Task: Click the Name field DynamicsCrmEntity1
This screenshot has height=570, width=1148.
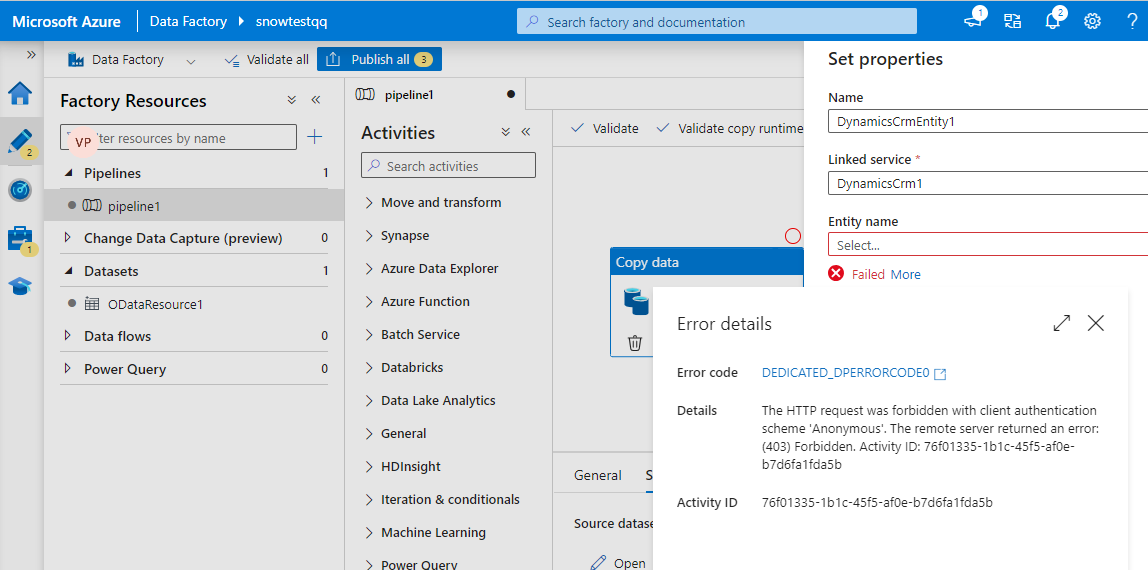Action: [988, 121]
